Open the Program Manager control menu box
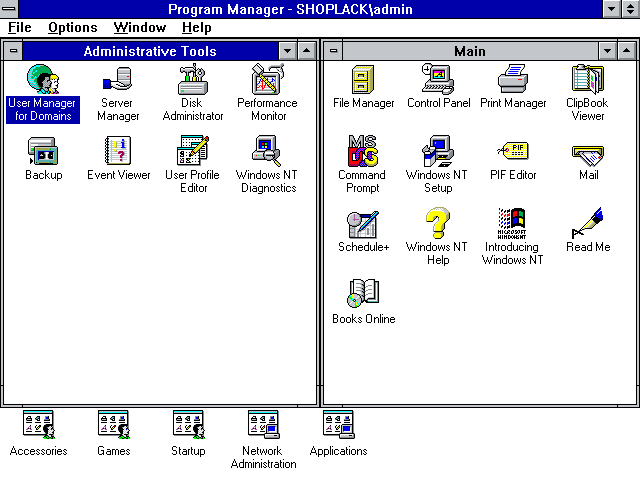The width and height of the screenshot is (640, 480). pos(9,9)
